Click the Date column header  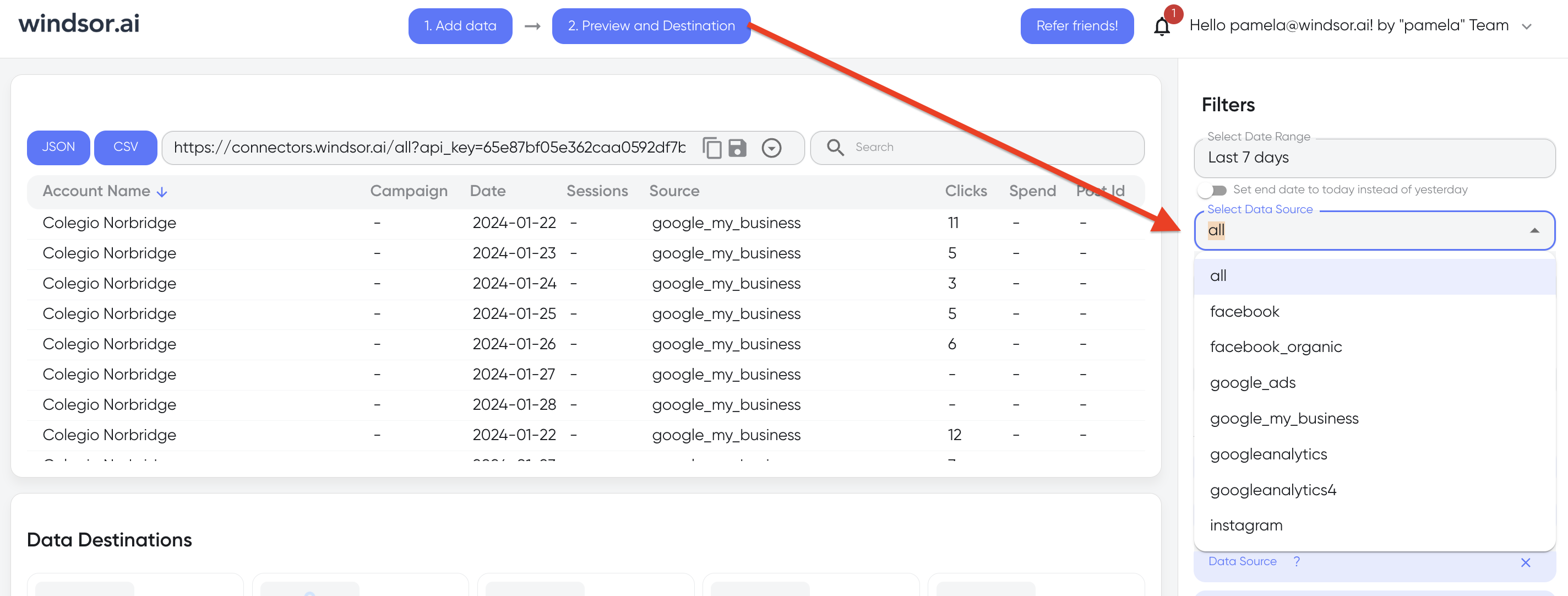click(x=488, y=191)
